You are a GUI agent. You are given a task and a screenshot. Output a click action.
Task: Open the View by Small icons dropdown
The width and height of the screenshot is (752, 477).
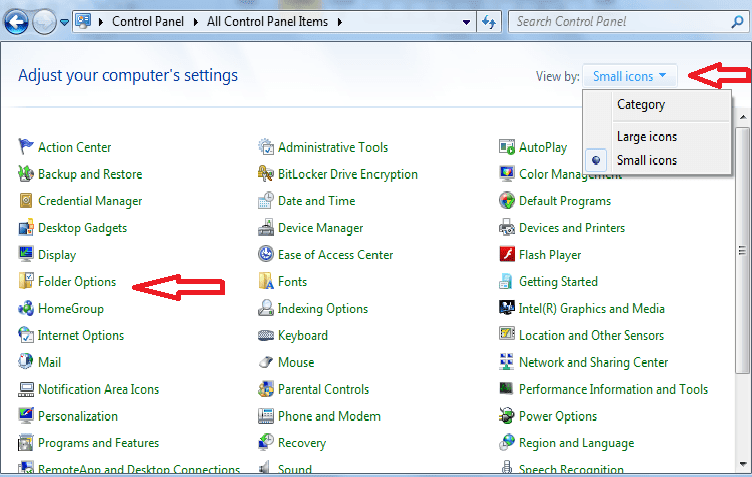point(630,76)
